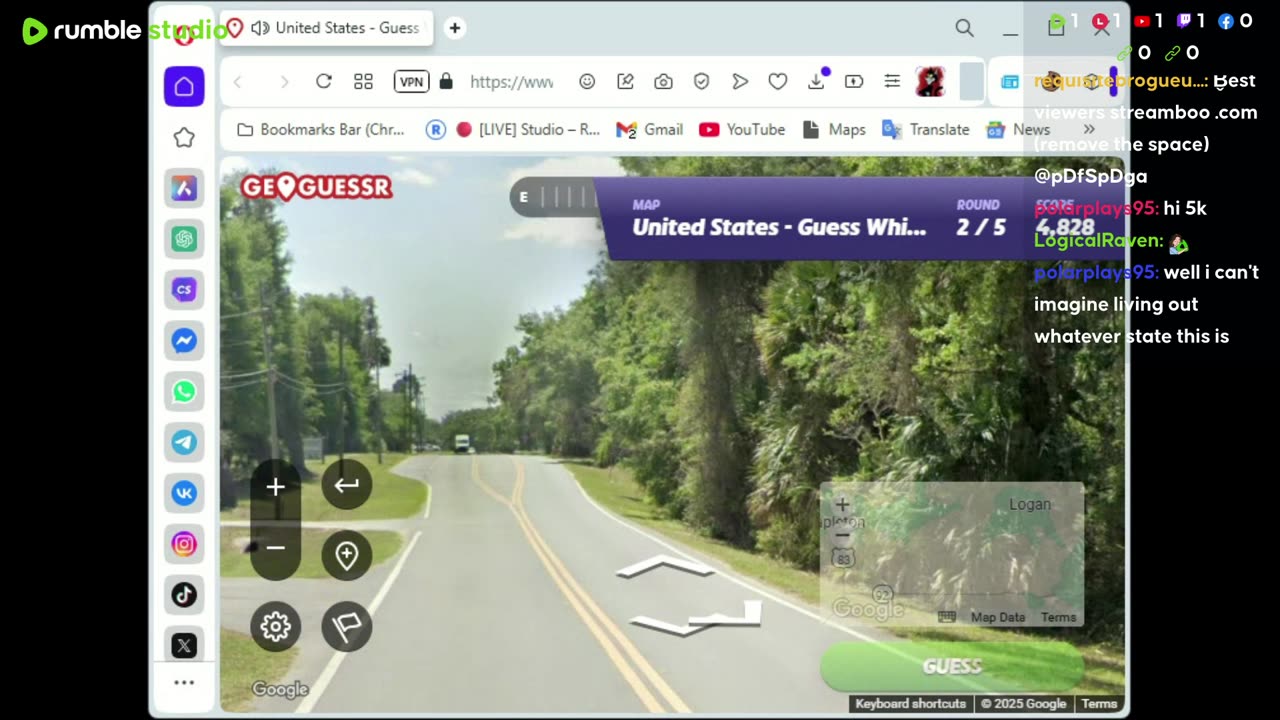Go forward to next page
This screenshot has width=1280, height=720.
[284, 81]
